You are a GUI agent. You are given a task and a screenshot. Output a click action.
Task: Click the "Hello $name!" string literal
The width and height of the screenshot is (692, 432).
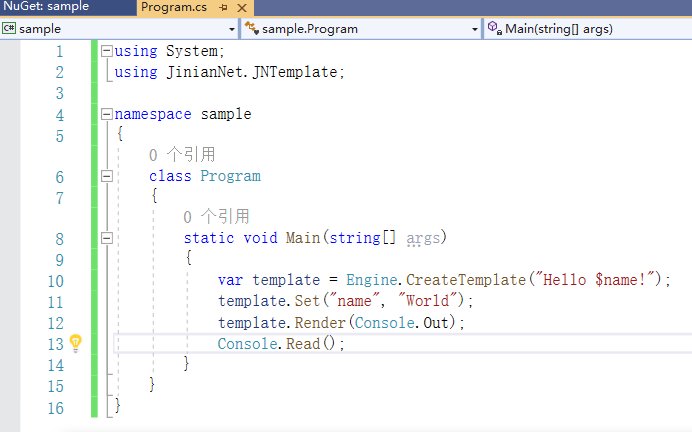click(x=594, y=280)
